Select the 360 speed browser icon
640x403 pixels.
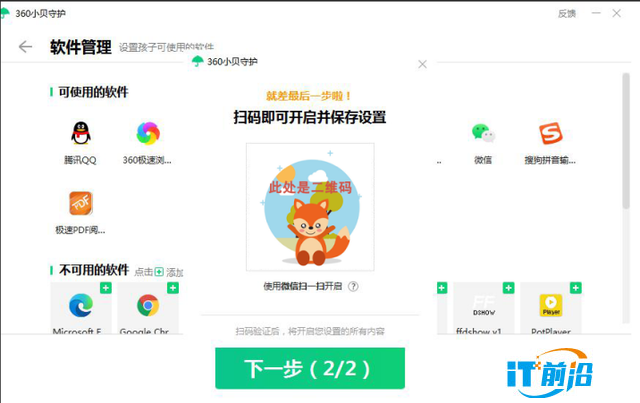click(148, 134)
